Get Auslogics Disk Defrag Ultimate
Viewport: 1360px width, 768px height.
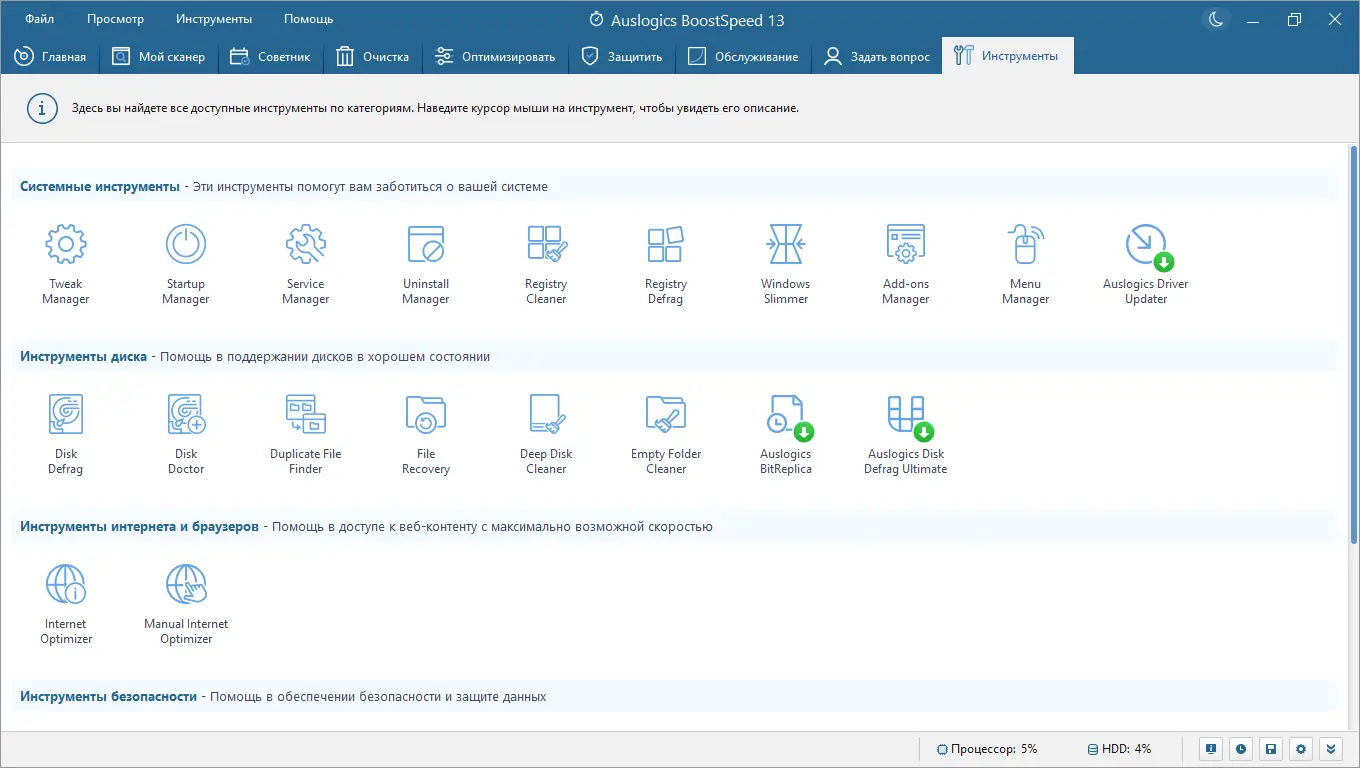(x=906, y=434)
